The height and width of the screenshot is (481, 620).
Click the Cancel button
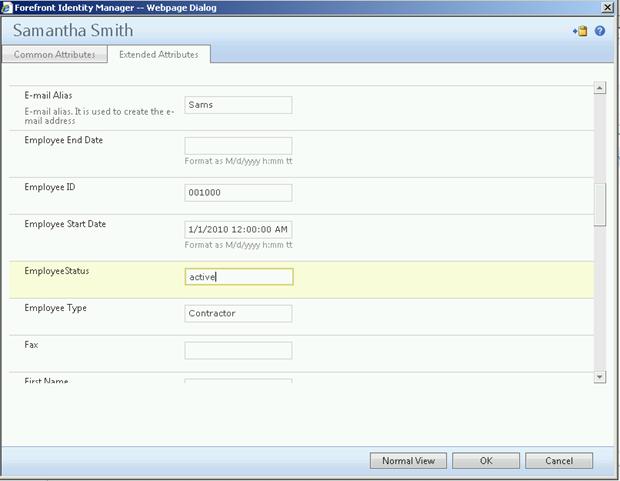point(559,461)
